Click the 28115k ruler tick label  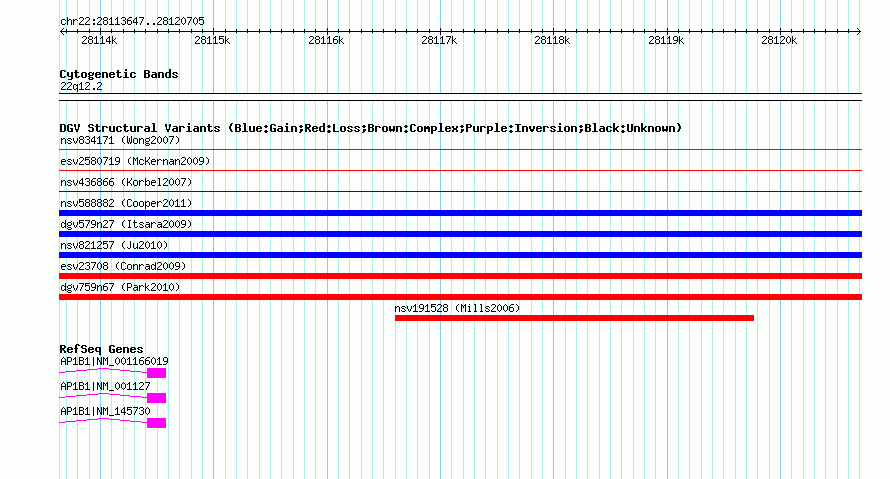pos(212,40)
